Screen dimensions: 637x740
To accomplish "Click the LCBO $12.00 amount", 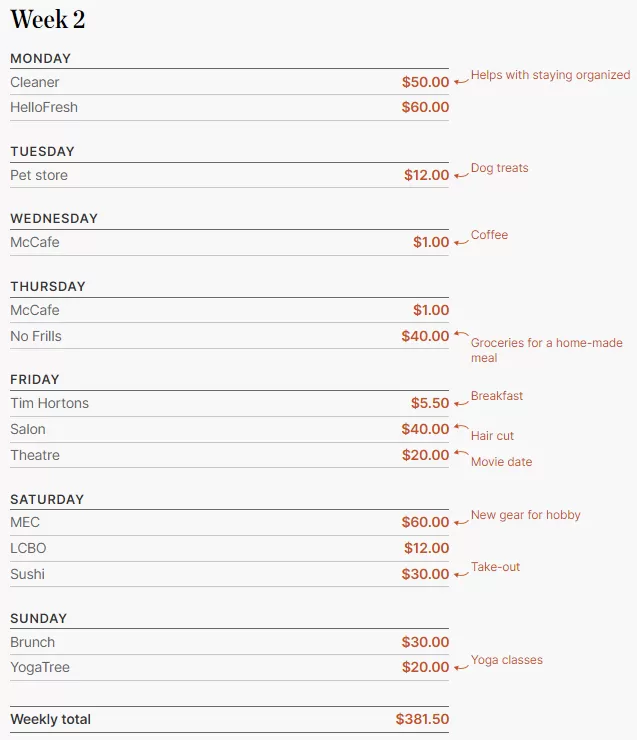I will [x=427, y=548].
